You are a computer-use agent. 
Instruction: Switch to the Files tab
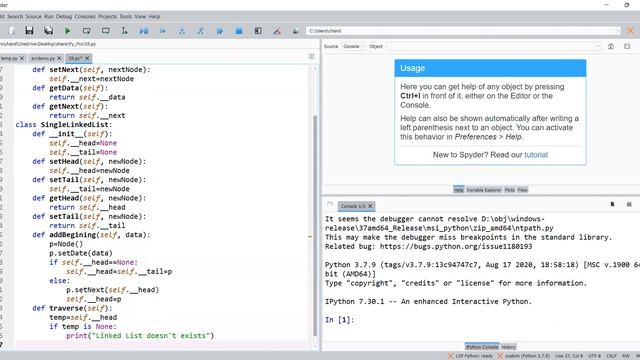[x=522, y=190]
